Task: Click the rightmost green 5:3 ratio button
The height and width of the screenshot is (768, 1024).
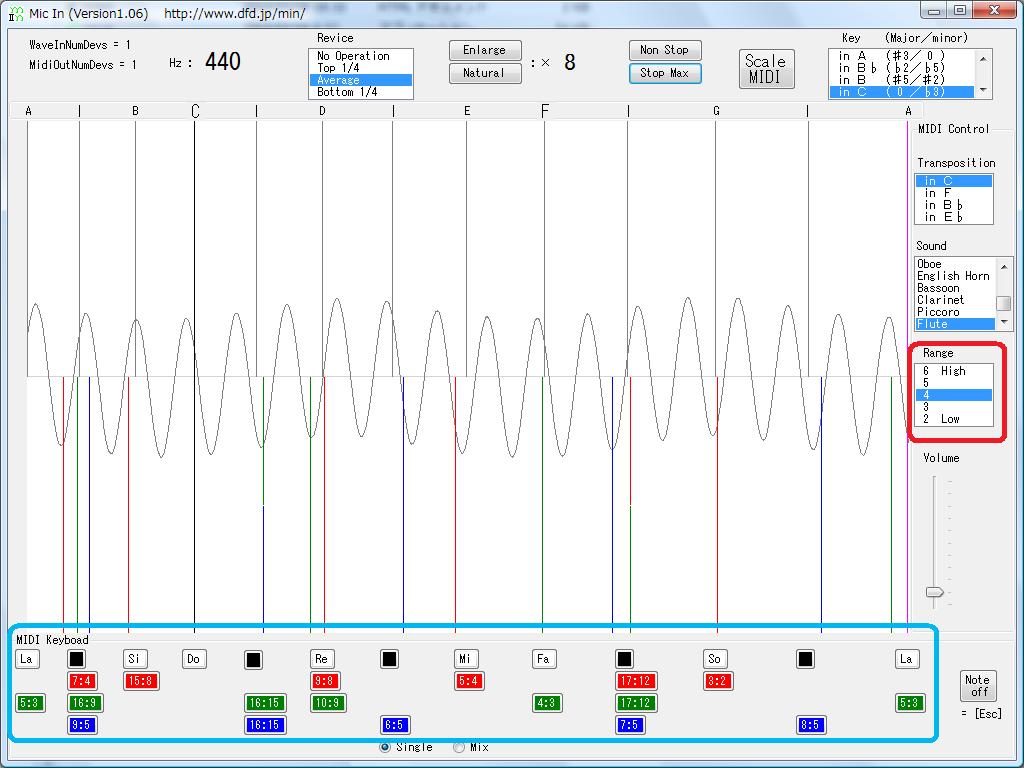Action: pyautogui.click(x=909, y=703)
